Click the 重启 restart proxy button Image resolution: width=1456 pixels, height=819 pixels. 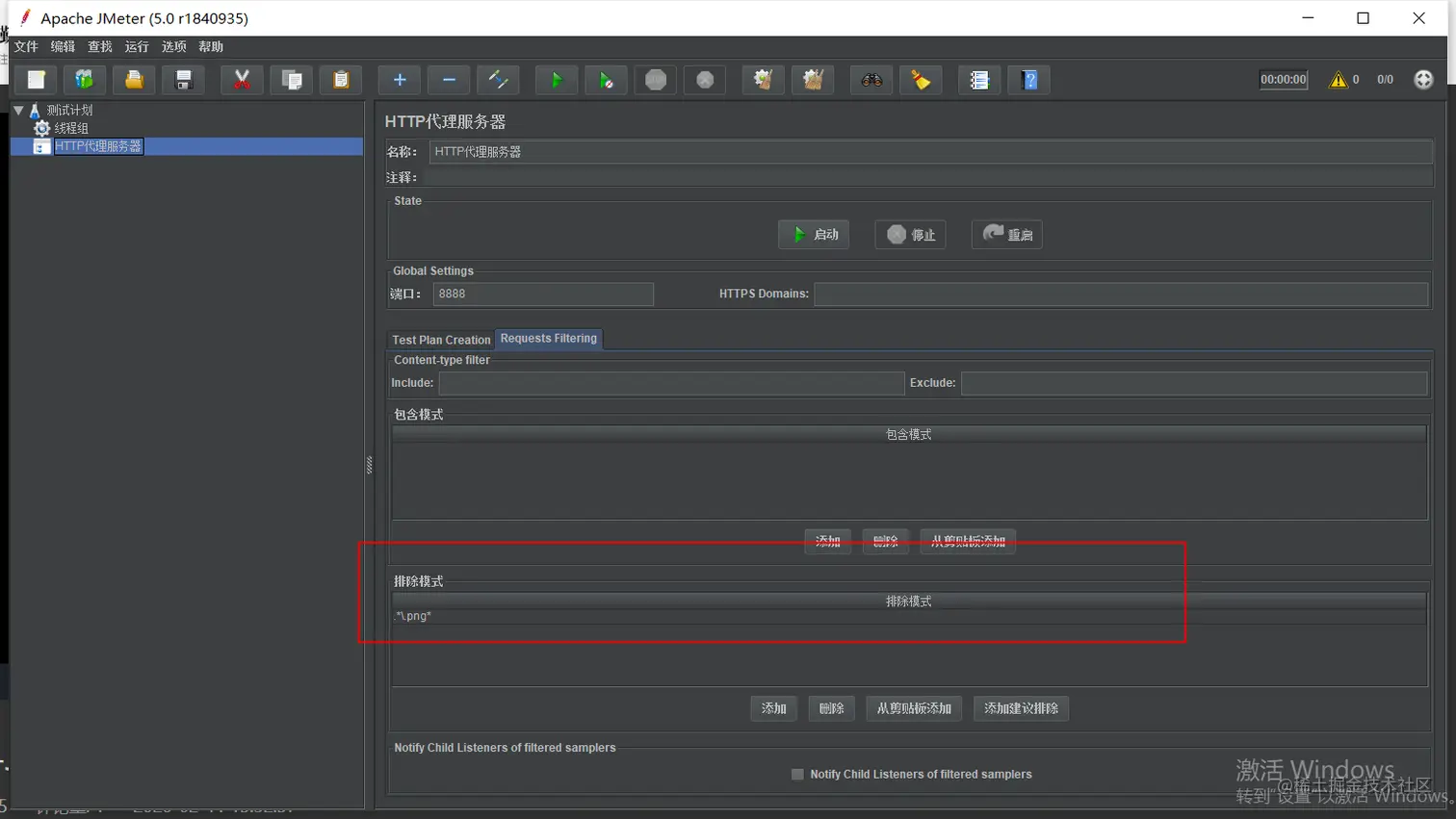tap(1007, 235)
